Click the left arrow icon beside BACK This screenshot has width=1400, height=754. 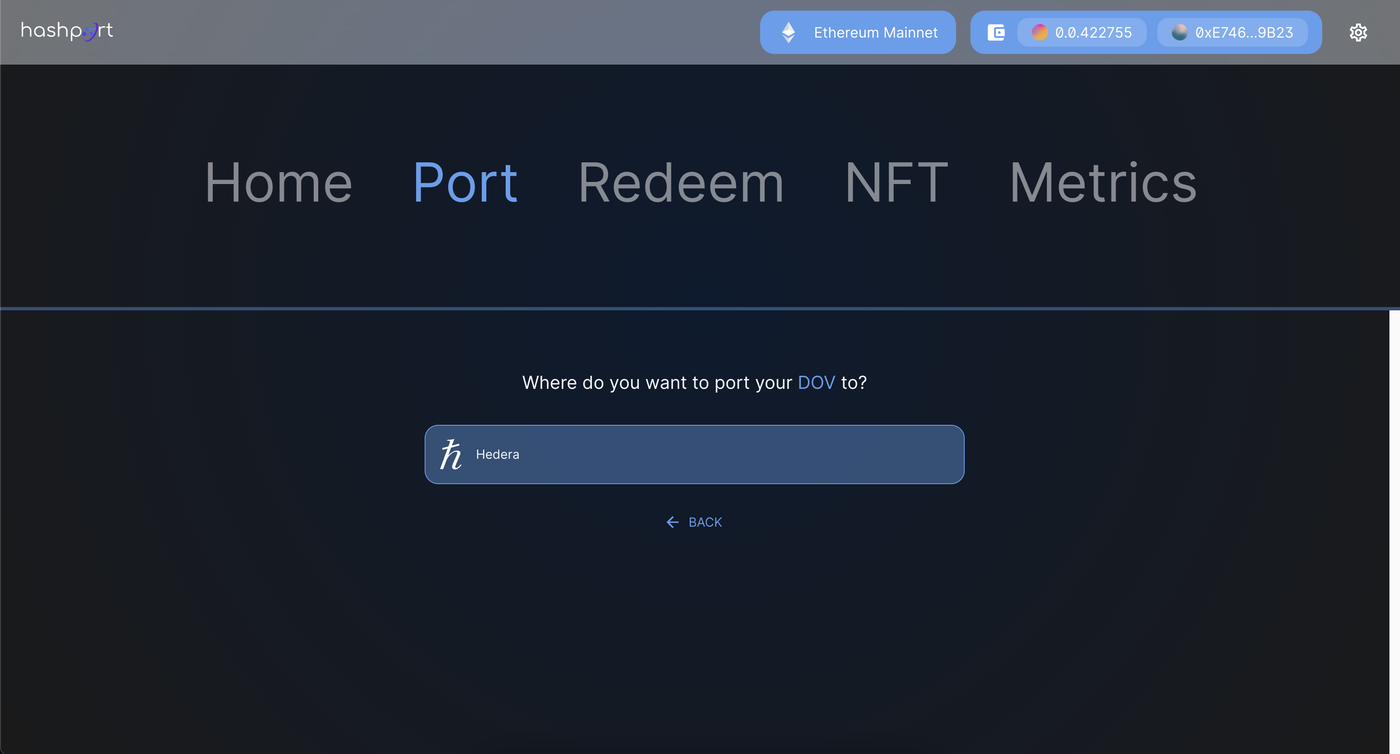[x=673, y=522]
